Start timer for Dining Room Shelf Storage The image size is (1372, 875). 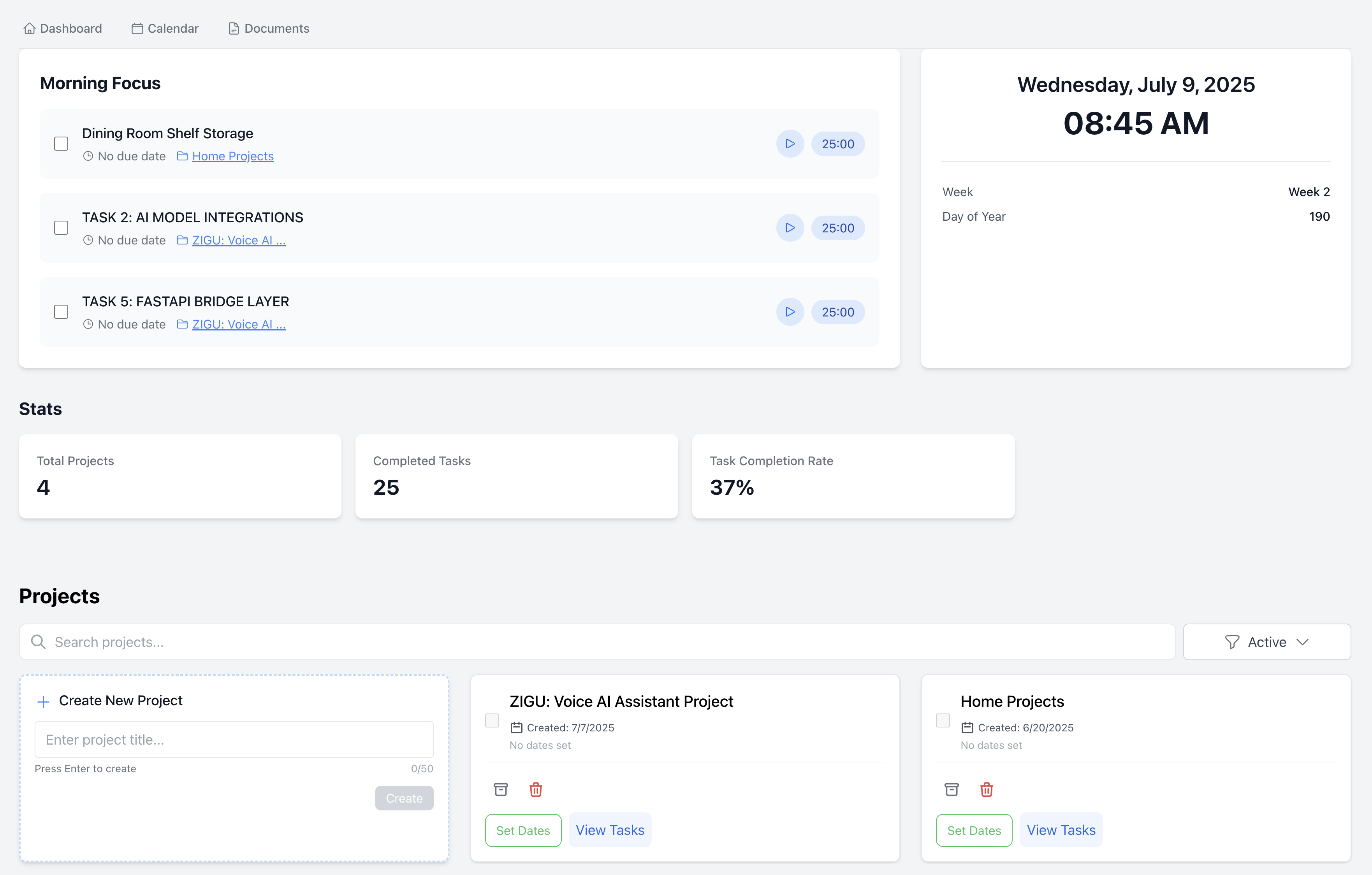pyautogui.click(x=790, y=144)
